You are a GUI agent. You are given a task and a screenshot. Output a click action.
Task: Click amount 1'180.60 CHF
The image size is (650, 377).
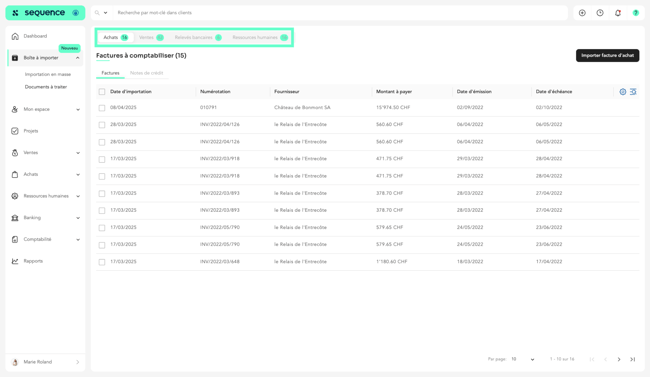point(392,262)
